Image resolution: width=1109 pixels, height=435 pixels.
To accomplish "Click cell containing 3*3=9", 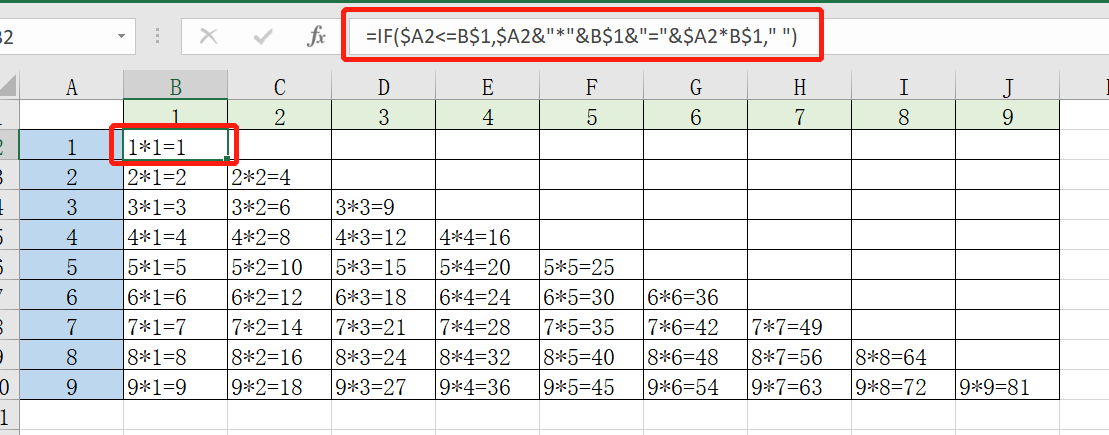I will coord(383,205).
